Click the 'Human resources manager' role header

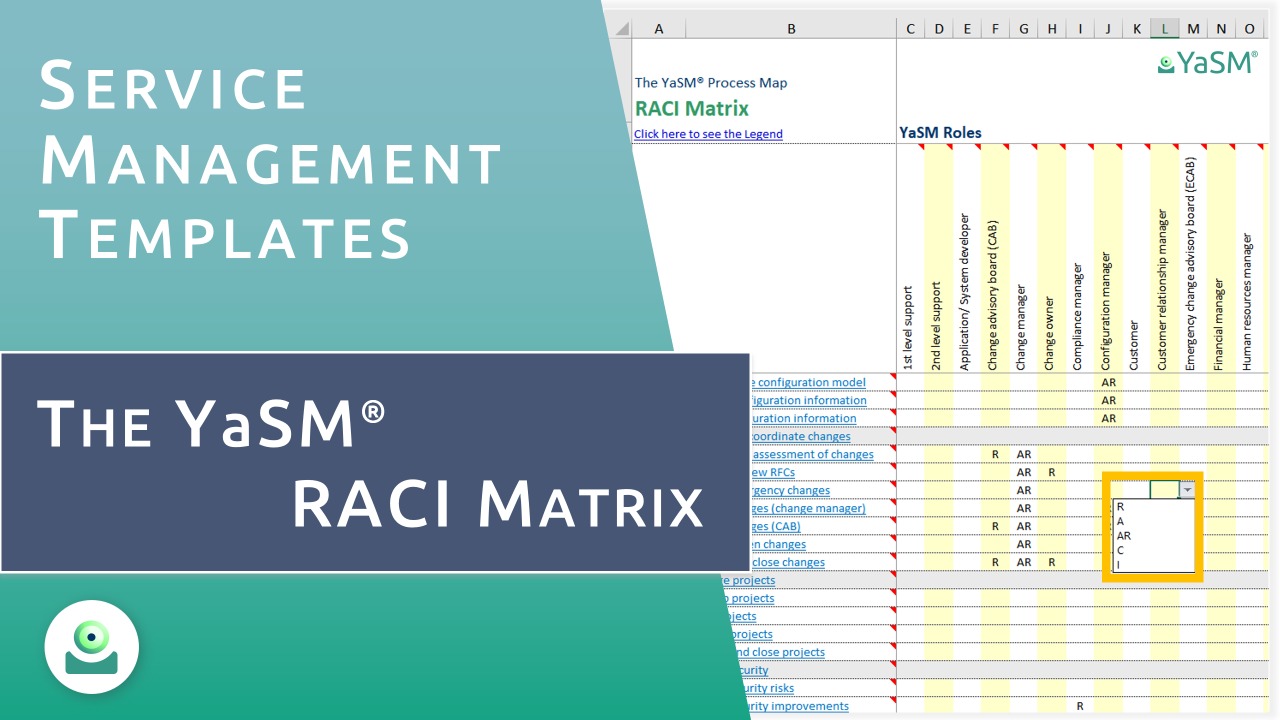[x=1248, y=302]
